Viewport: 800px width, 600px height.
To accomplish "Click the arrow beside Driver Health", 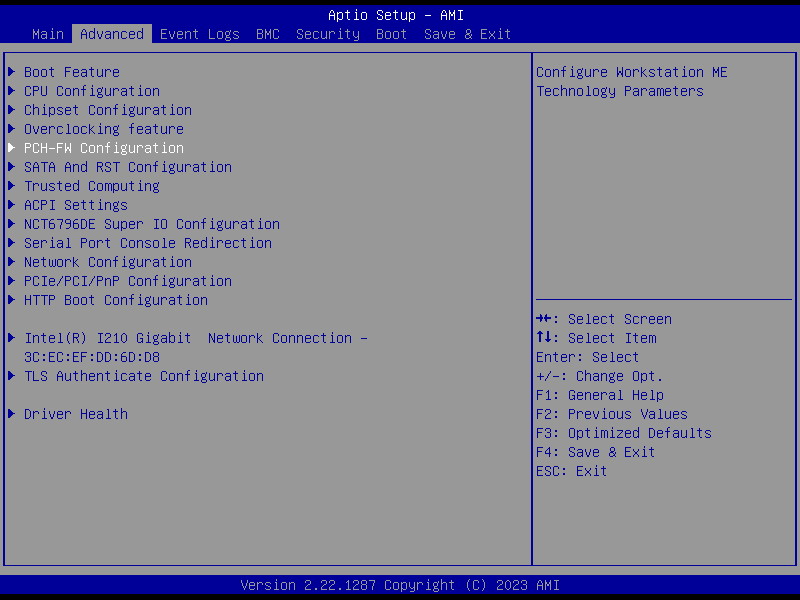I will [11, 414].
